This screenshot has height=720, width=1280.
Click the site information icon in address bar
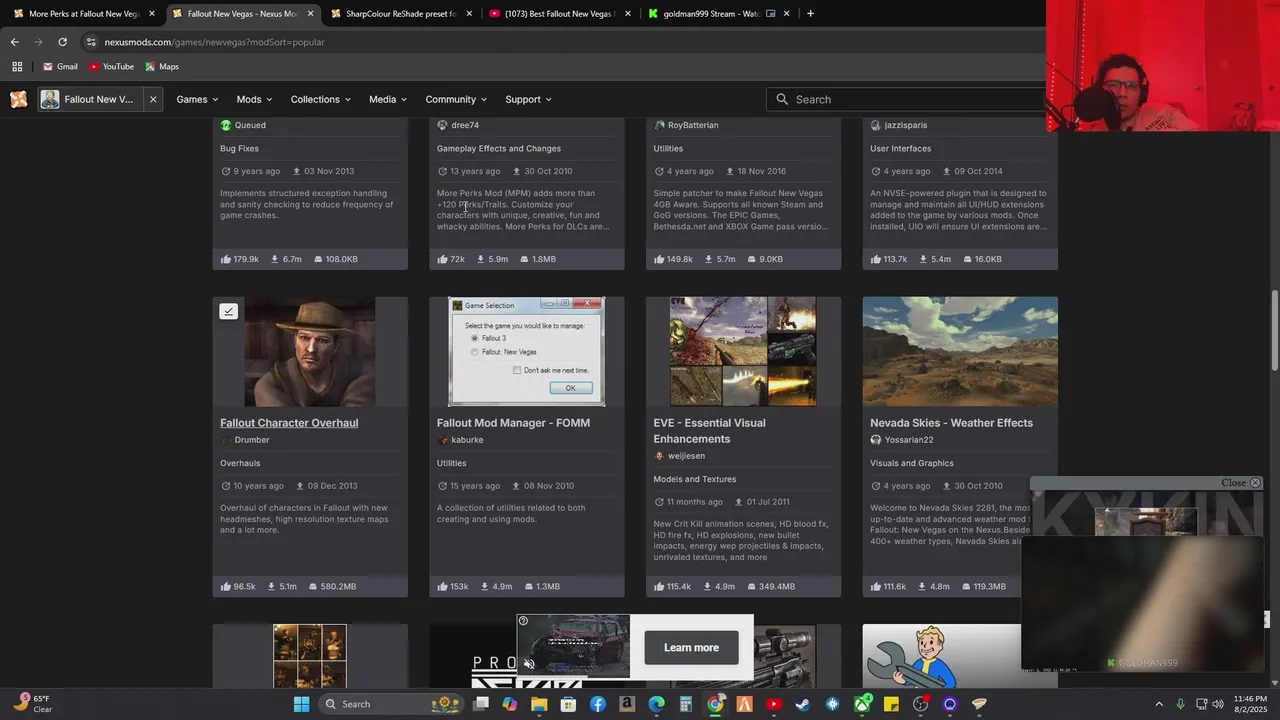(x=91, y=42)
